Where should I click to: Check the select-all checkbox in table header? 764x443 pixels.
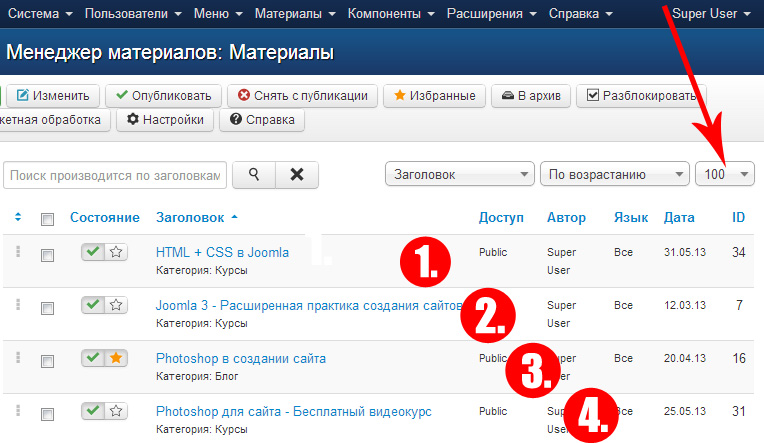coord(47,218)
